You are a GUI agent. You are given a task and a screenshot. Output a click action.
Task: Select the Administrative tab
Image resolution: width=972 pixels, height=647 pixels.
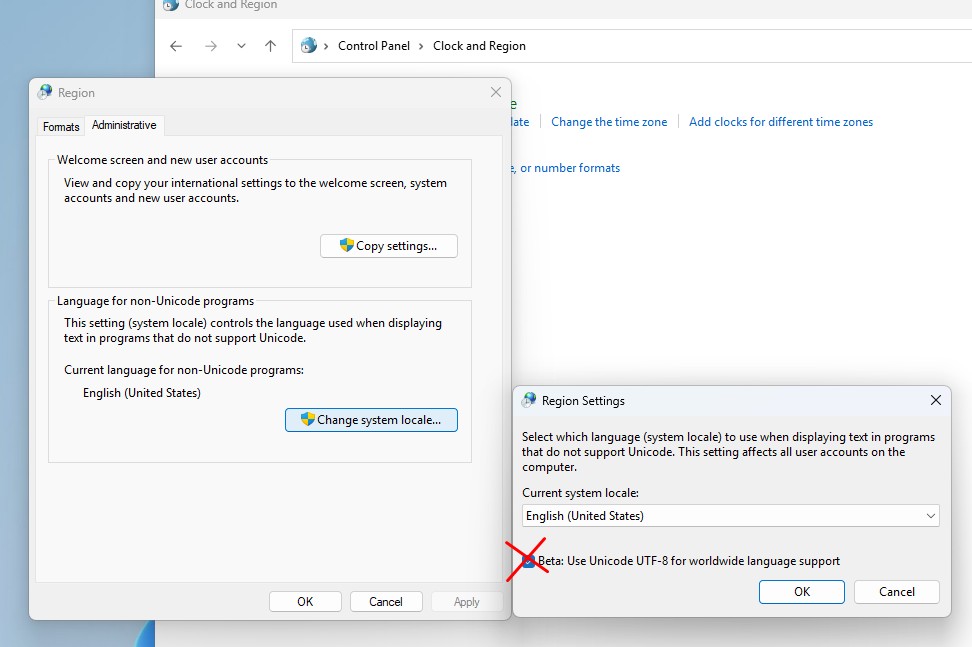tap(124, 126)
